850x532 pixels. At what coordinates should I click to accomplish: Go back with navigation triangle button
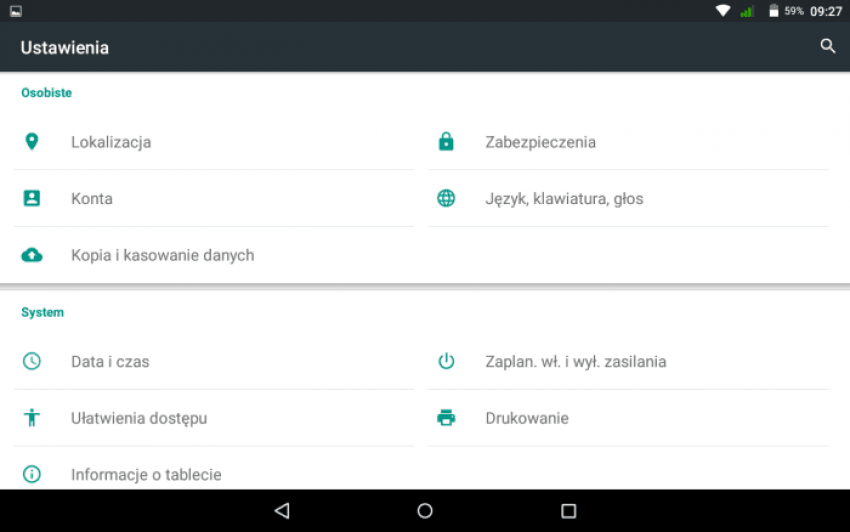click(x=282, y=510)
